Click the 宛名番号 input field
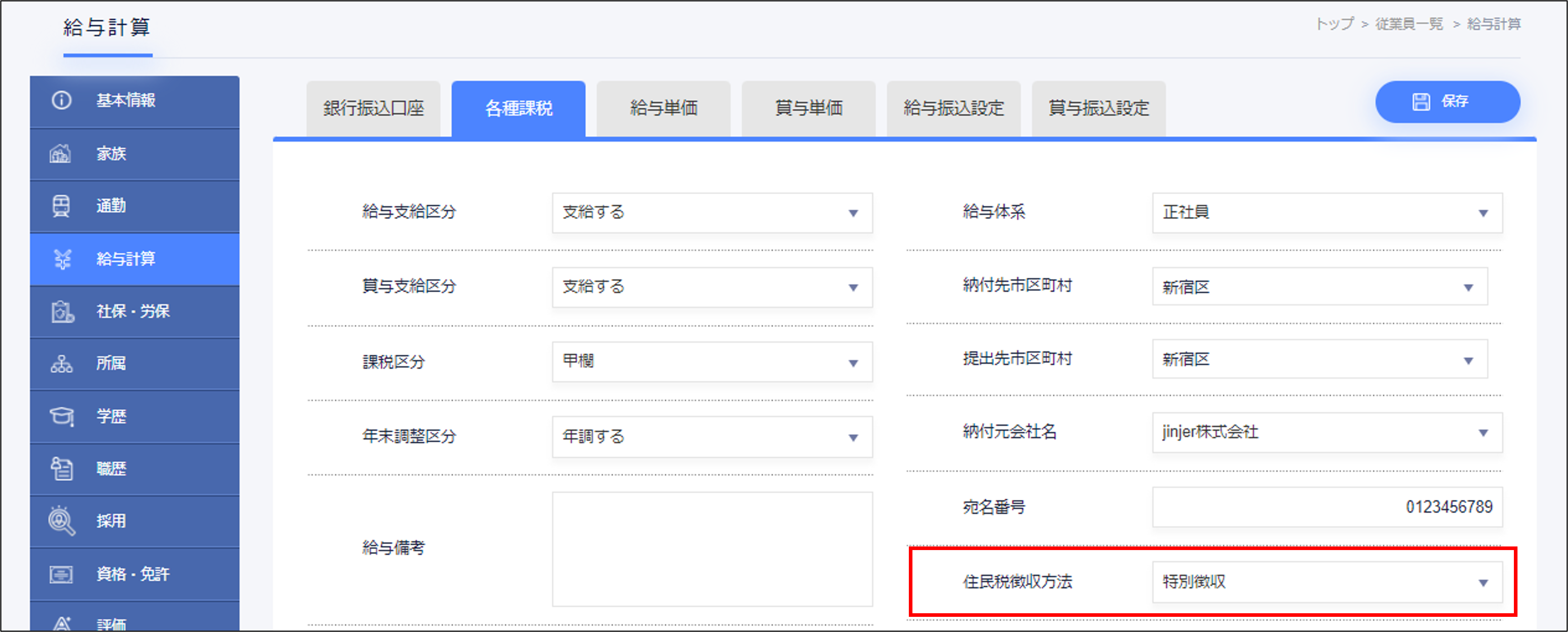This screenshot has width=1568, height=632. coord(1328,507)
